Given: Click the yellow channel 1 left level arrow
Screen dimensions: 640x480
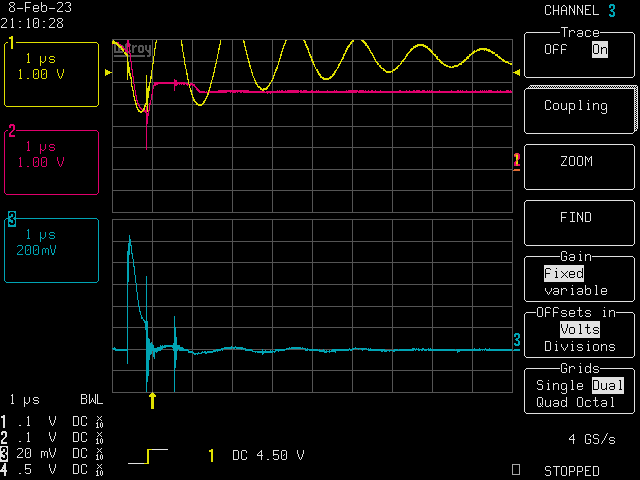Looking at the screenshot, I should 108,73.
